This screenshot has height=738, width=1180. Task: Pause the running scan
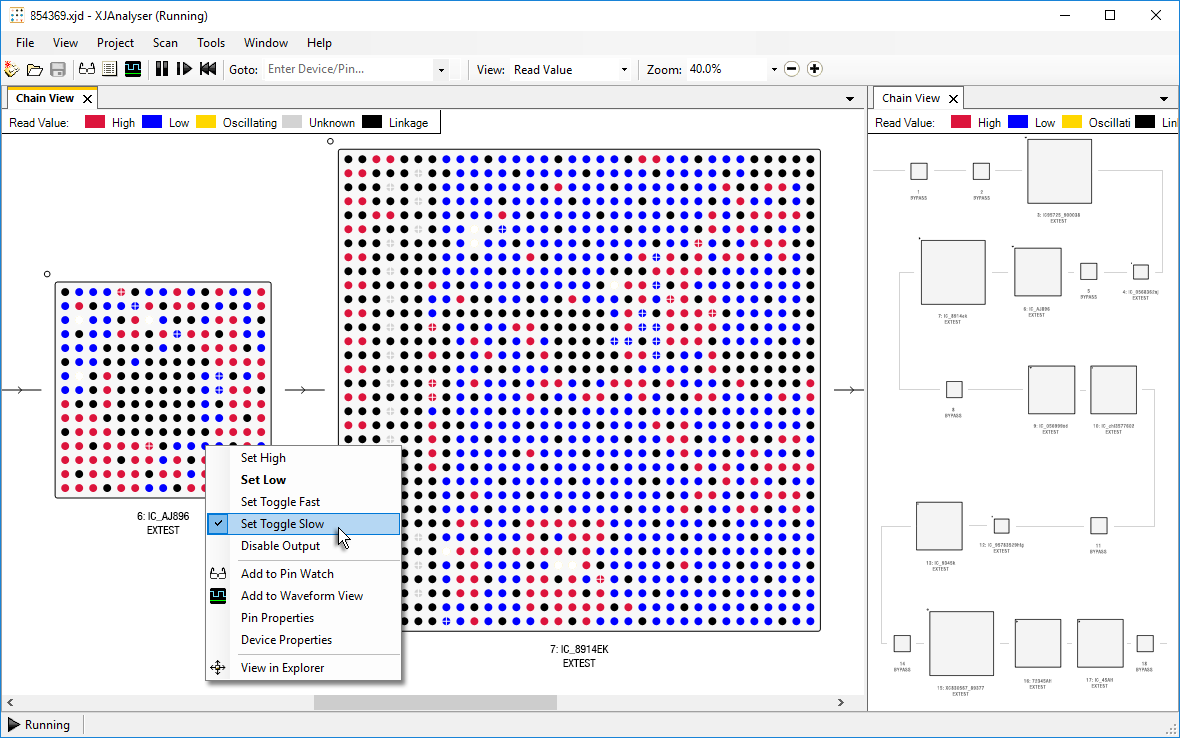(163, 68)
